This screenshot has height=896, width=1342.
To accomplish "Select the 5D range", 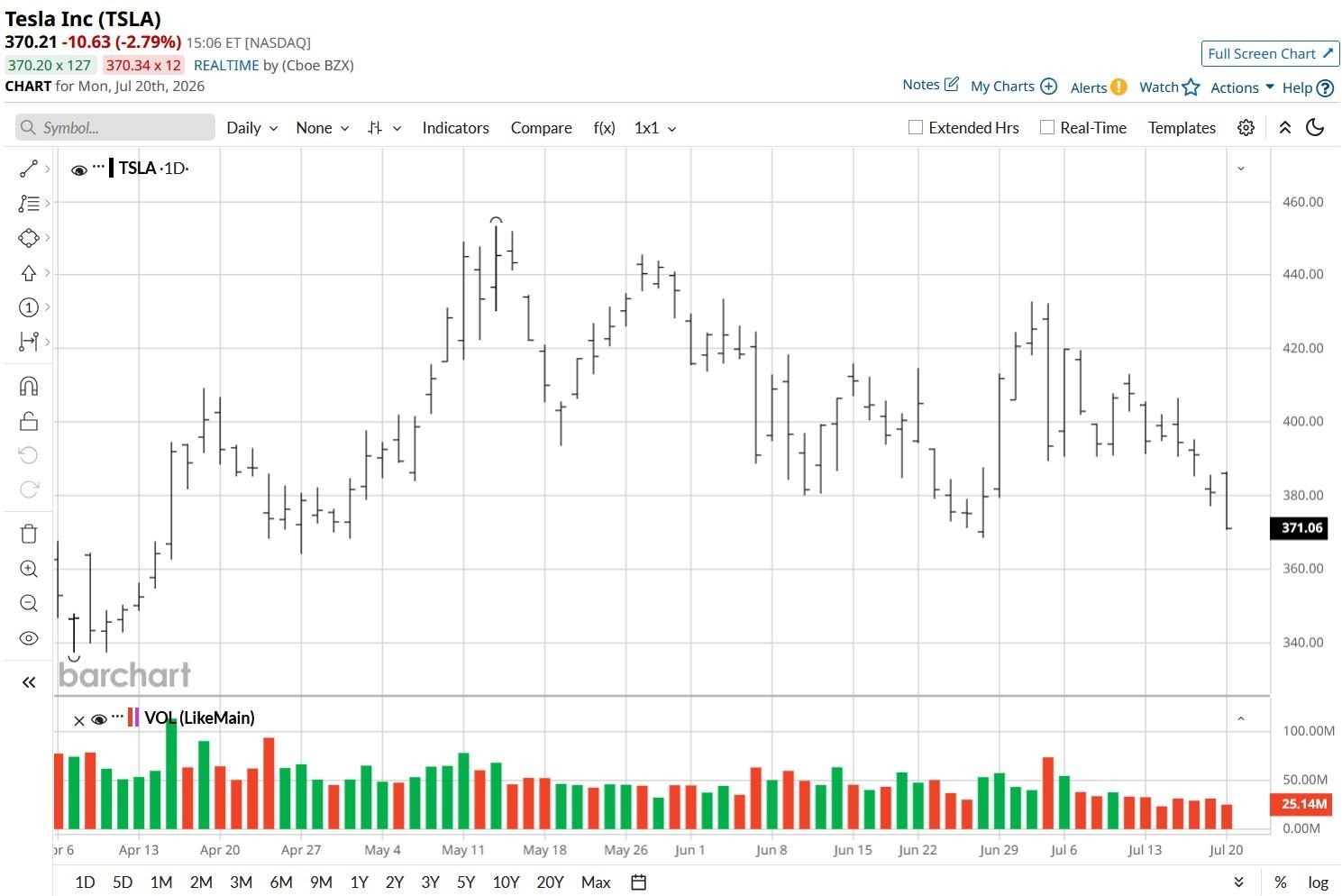I will [123, 882].
